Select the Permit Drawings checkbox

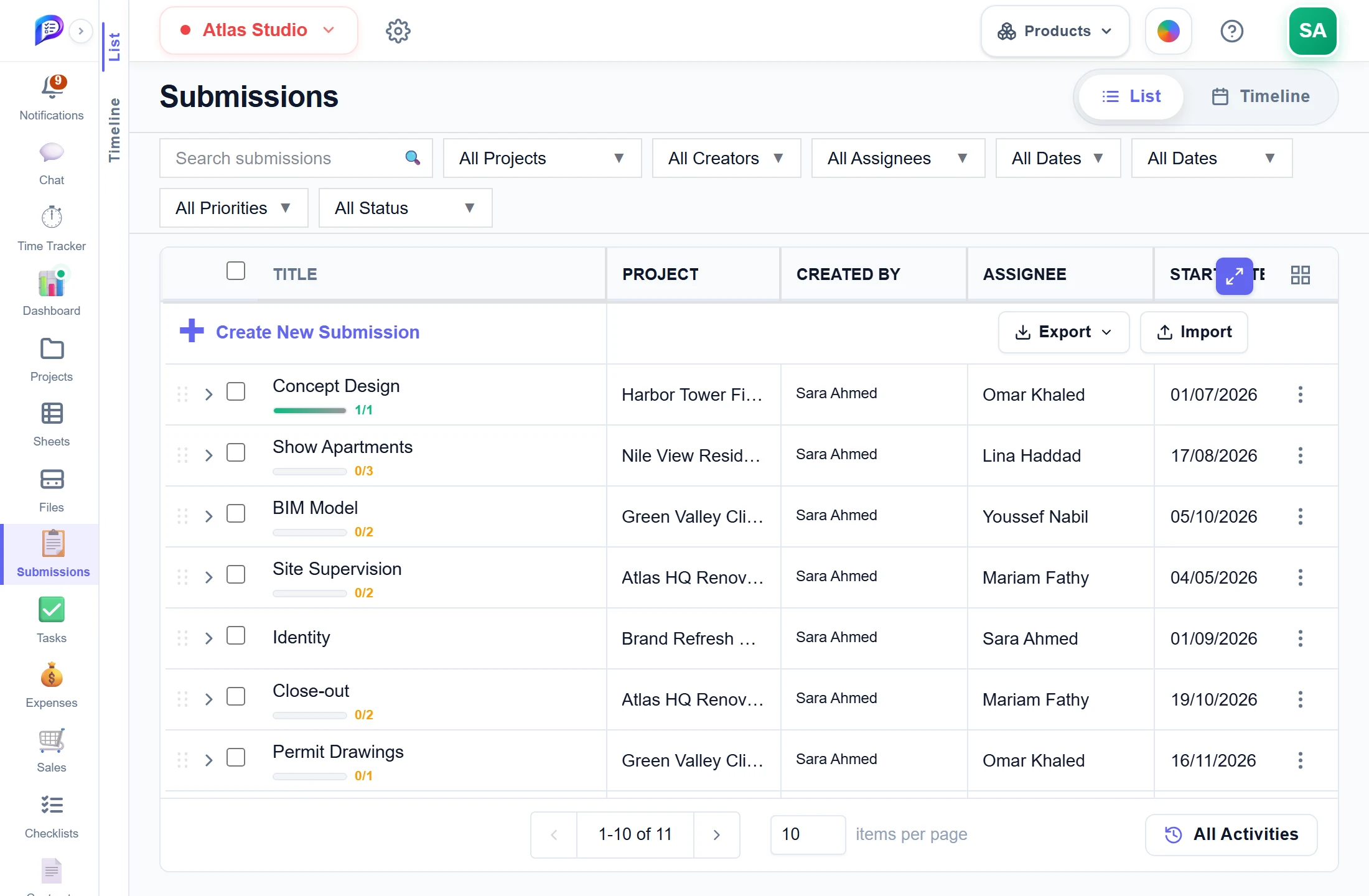coord(236,758)
